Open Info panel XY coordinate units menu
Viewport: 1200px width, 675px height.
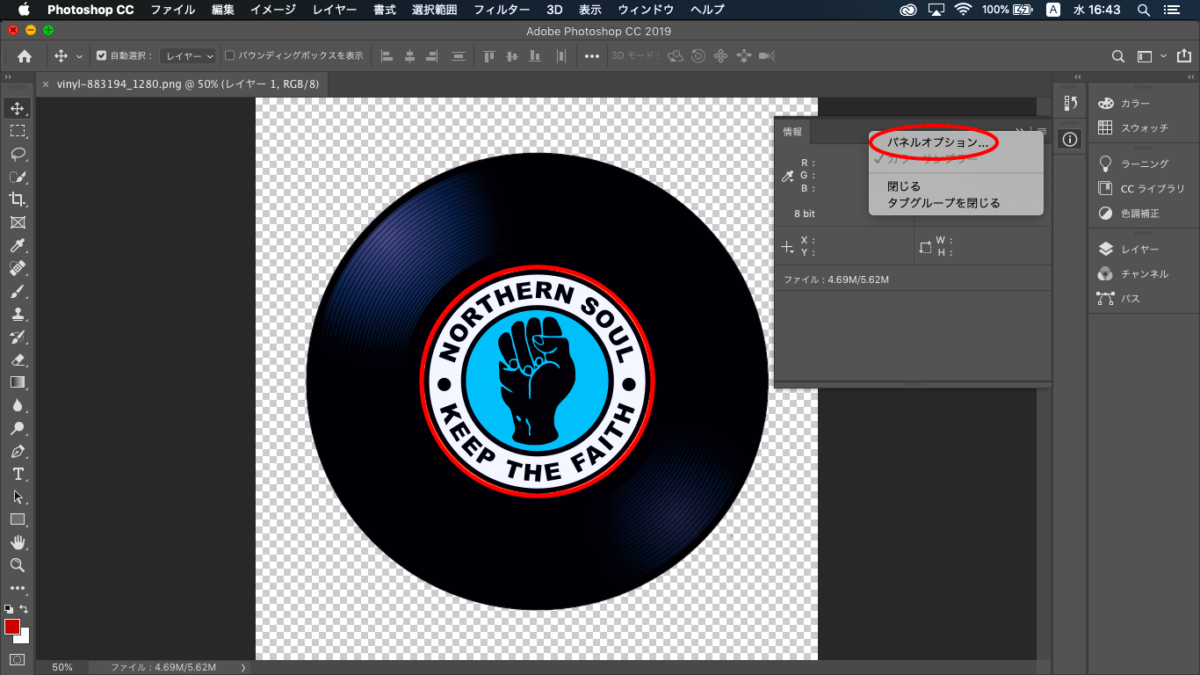[x=788, y=246]
